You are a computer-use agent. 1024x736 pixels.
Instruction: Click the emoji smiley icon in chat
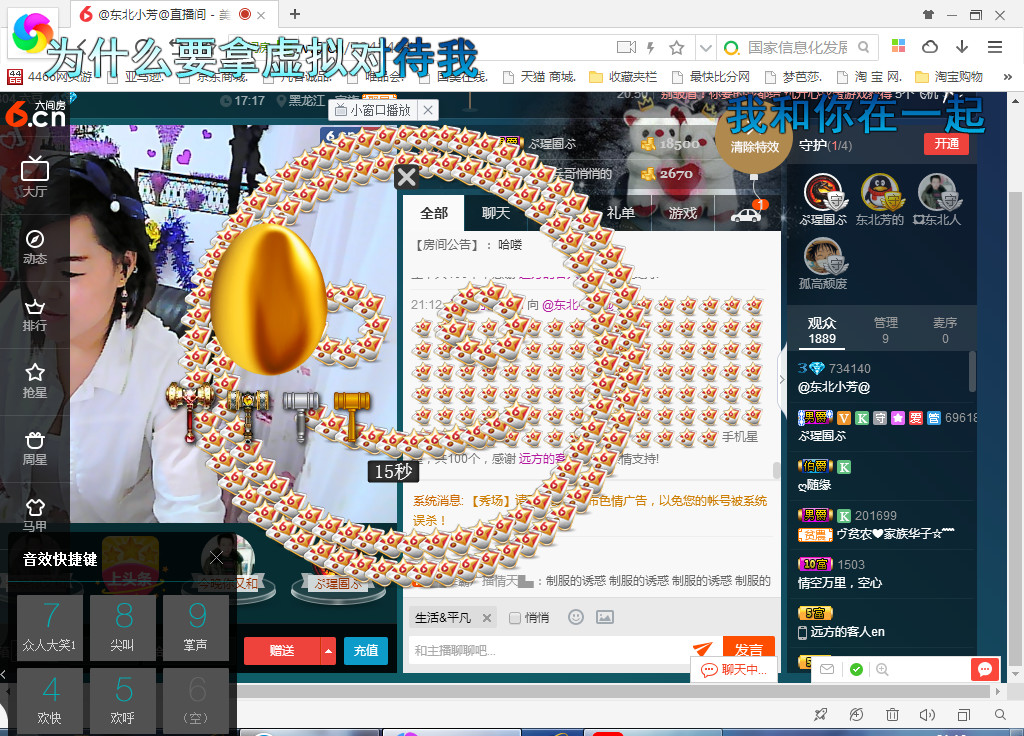[x=575, y=617]
